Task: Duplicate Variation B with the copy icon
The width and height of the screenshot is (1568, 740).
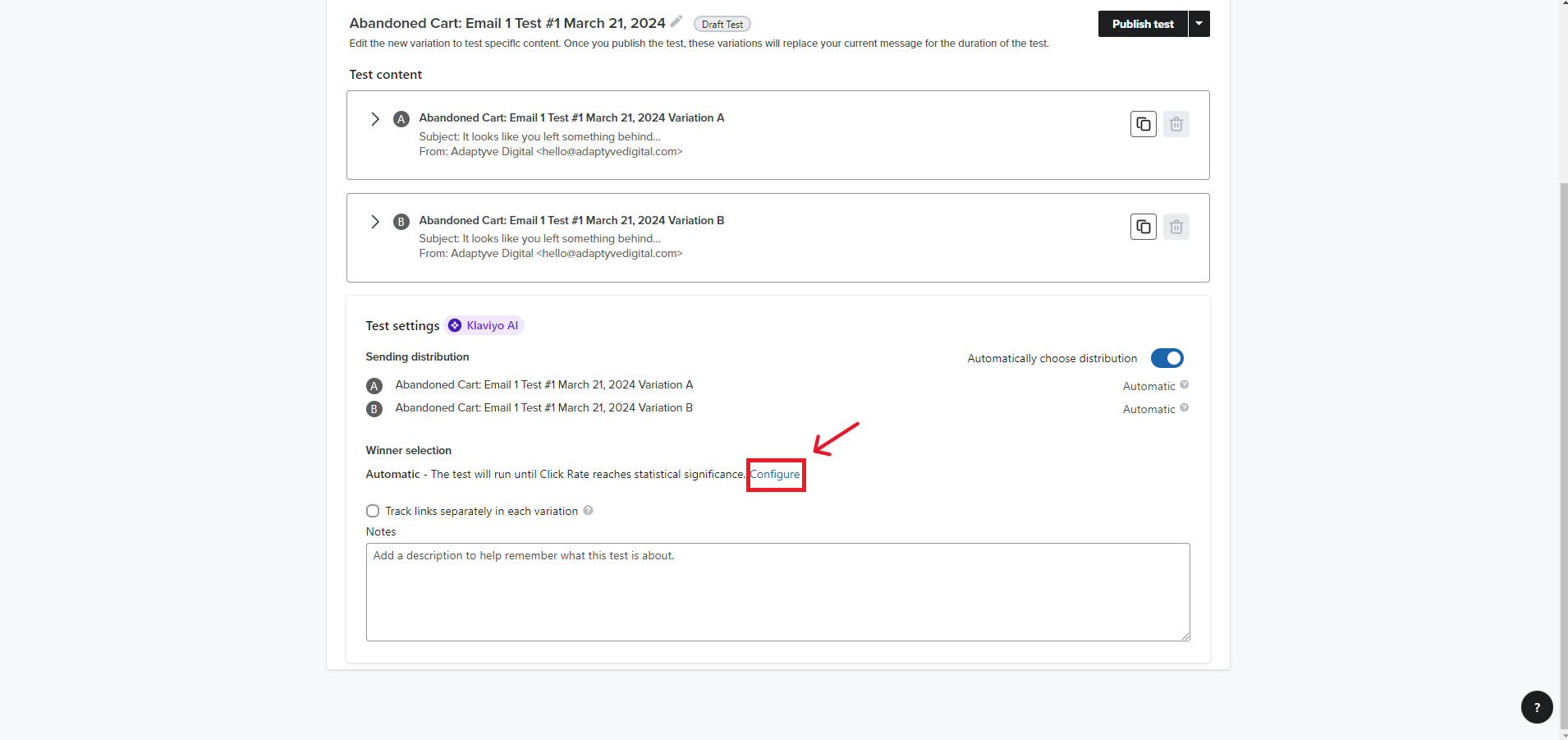Action: tap(1143, 227)
